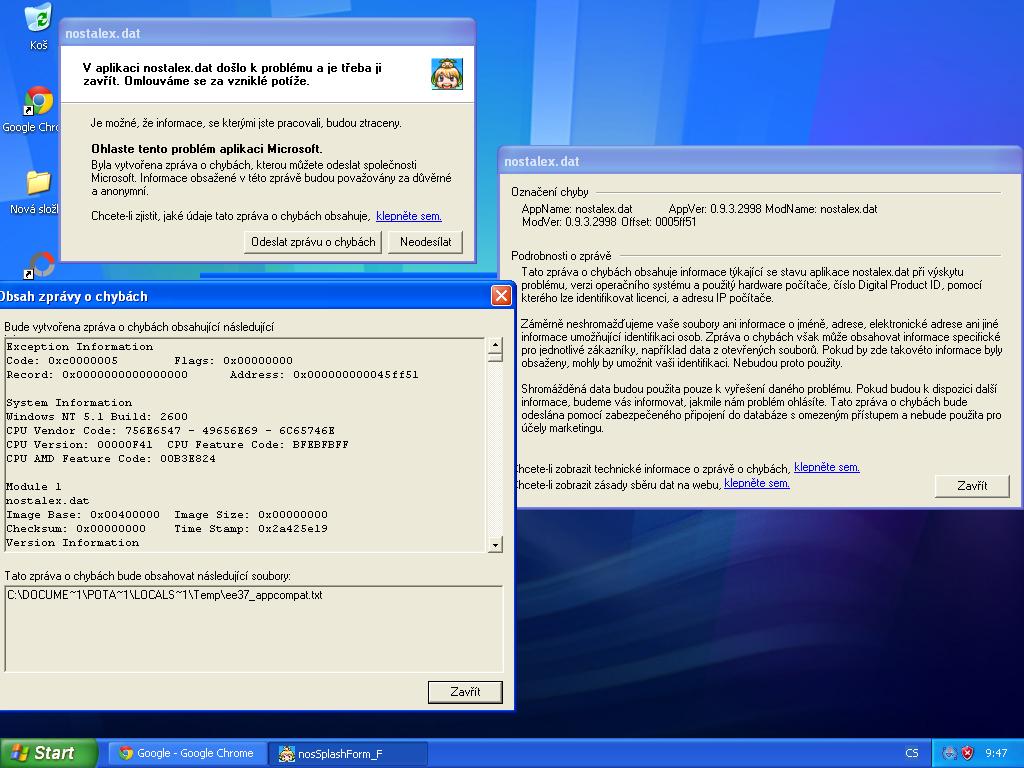Viewport: 1024px width, 768px height.
Task: Click 'Image Base: 0x00400000' text
Action: point(83,515)
